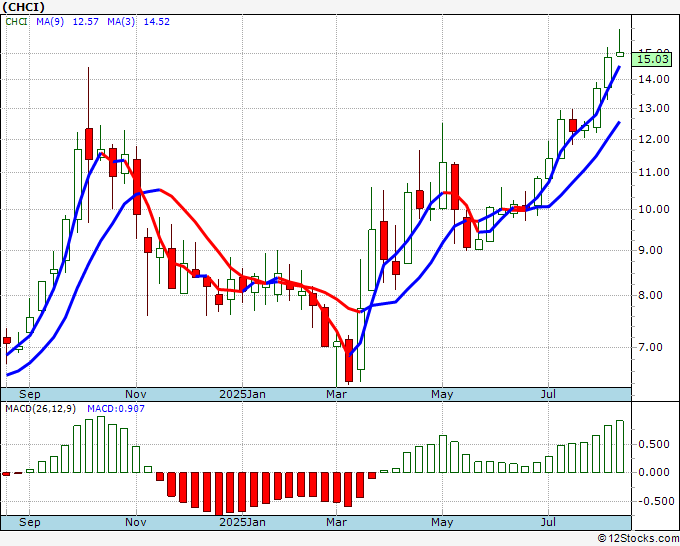Image resolution: width=680 pixels, height=546 pixels.
Task: Click Mar on the MACD time axis
Action: tap(337, 522)
